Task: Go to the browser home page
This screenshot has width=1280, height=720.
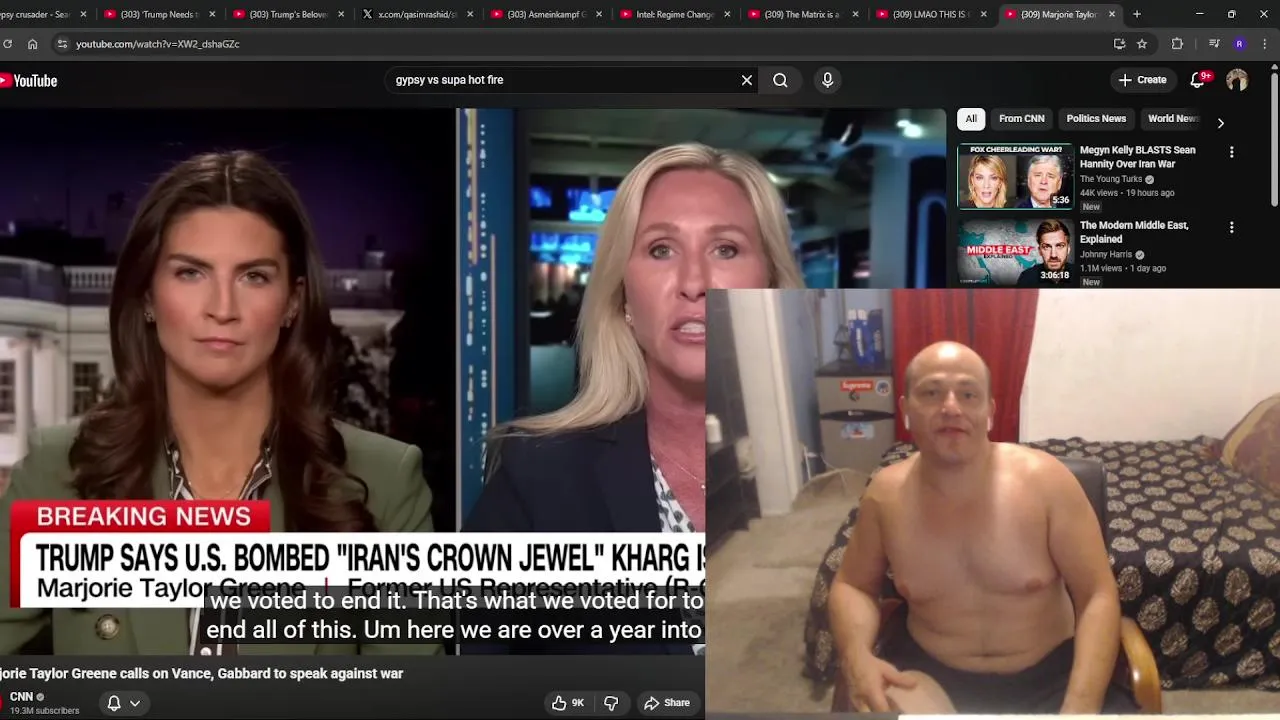Action: 32,44
